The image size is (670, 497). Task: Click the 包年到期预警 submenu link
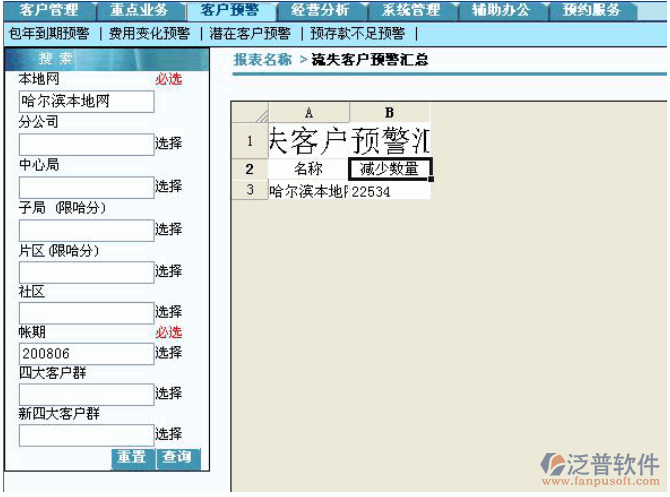[49, 33]
